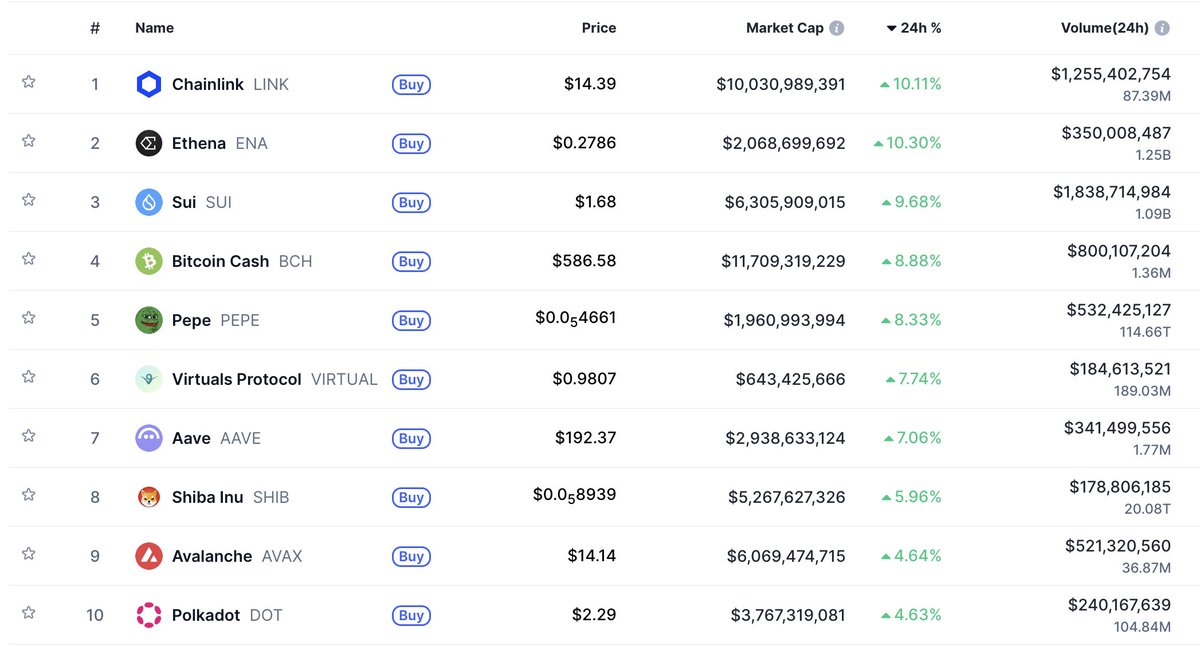Image resolution: width=1200 pixels, height=646 pixels.
Task: Open the Aave AAVE name link
Action: pos(216,439)
